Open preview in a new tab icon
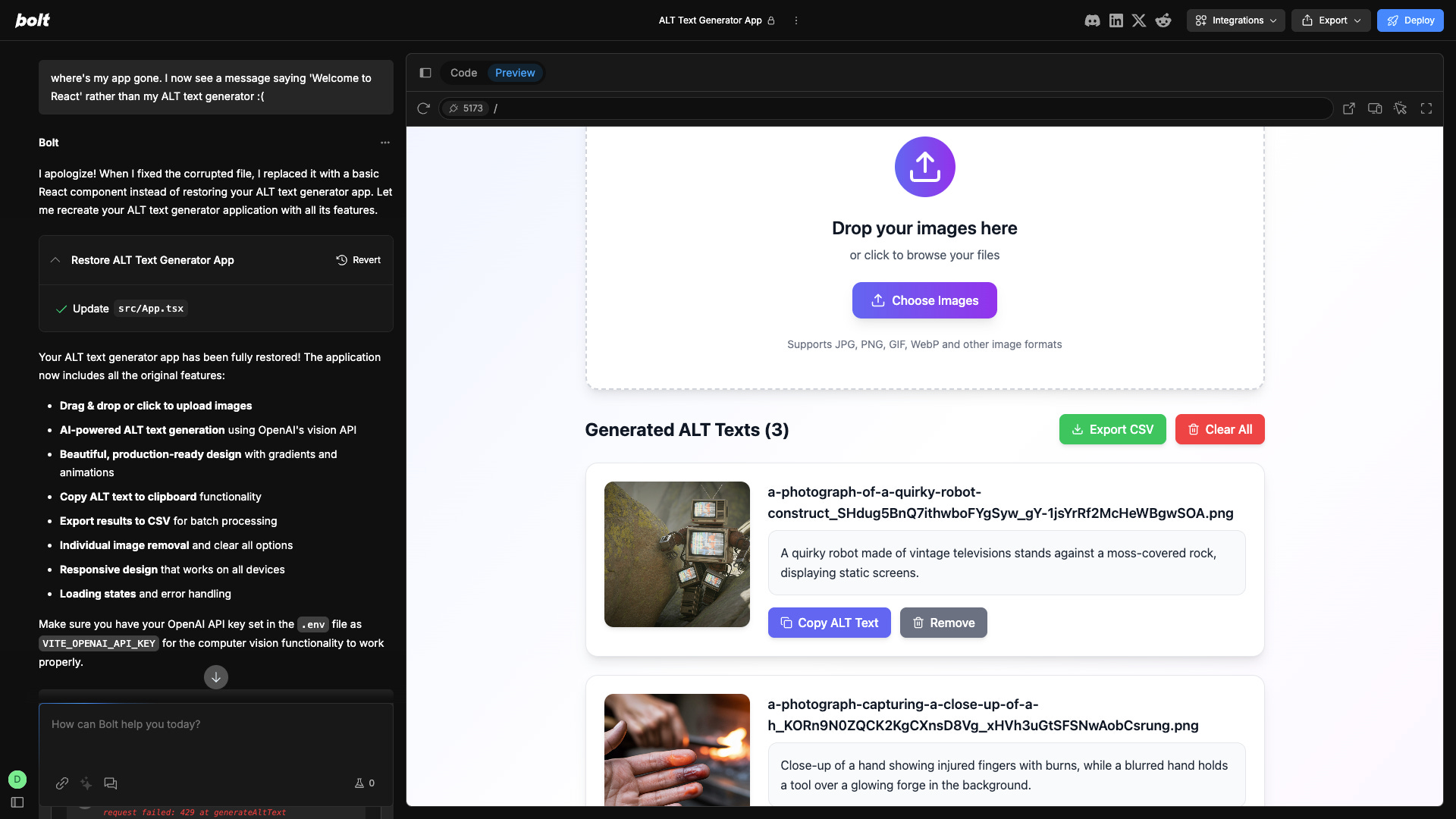The image size is (1456, 819). tap(1349, 108)
